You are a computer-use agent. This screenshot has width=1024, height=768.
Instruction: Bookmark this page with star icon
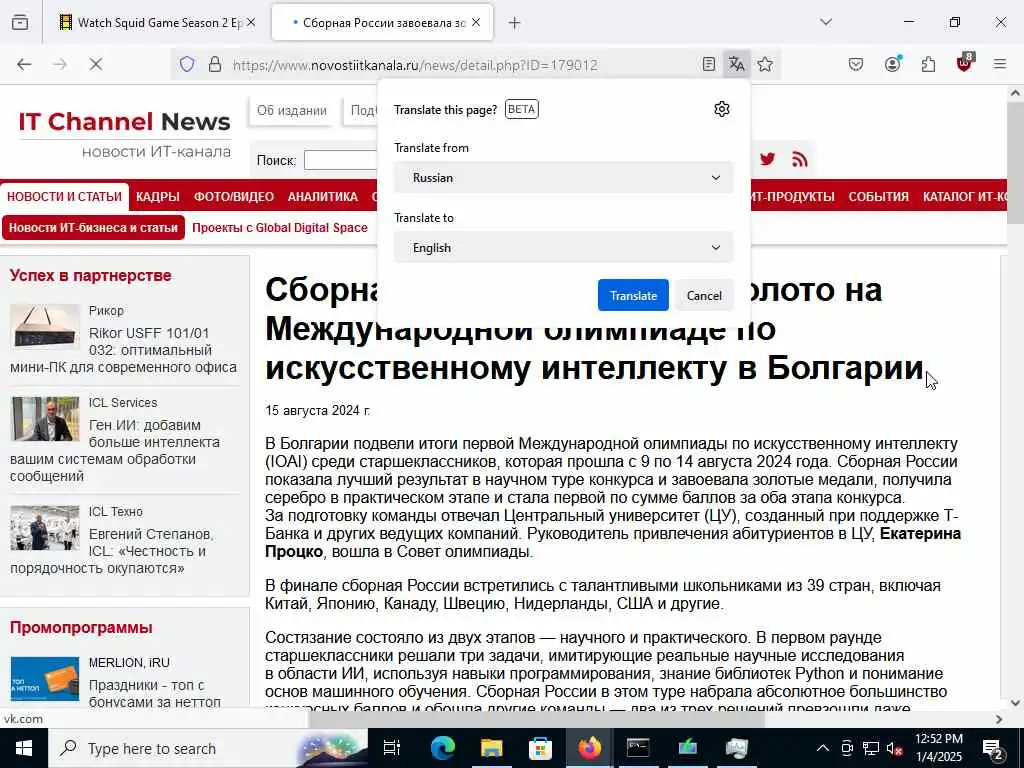[765, 65]
